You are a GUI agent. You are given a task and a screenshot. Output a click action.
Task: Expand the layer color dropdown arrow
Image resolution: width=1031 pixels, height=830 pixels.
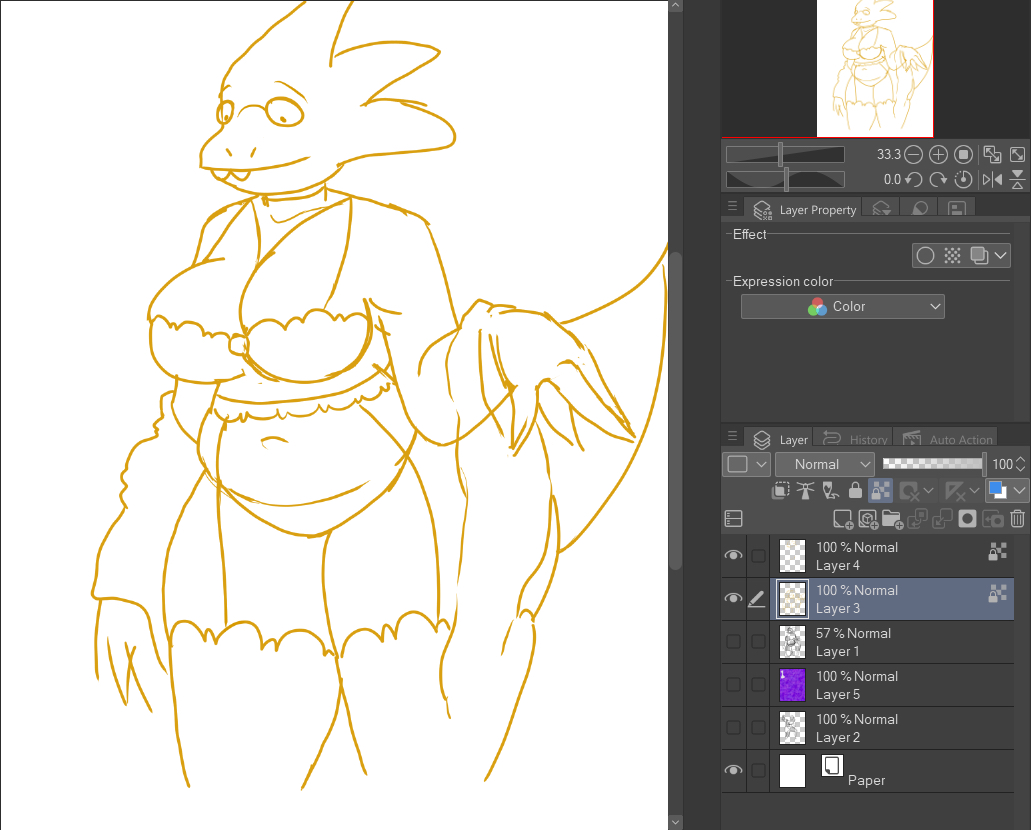(x=1019, y=491)
